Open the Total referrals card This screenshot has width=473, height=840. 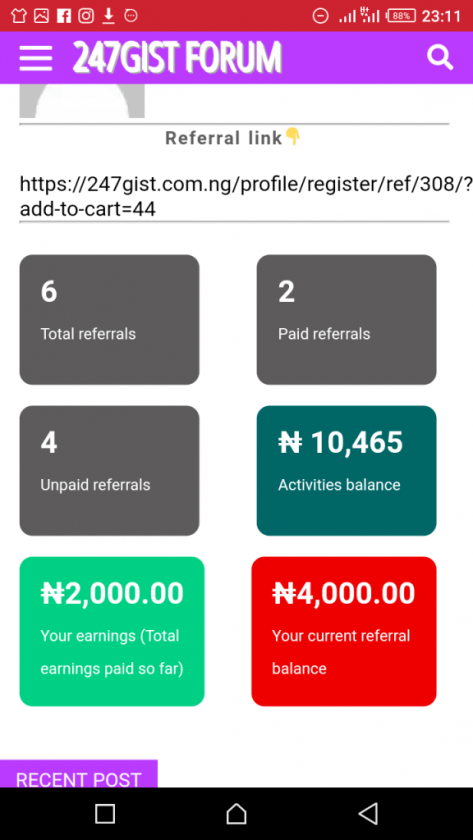coord(109,319)
